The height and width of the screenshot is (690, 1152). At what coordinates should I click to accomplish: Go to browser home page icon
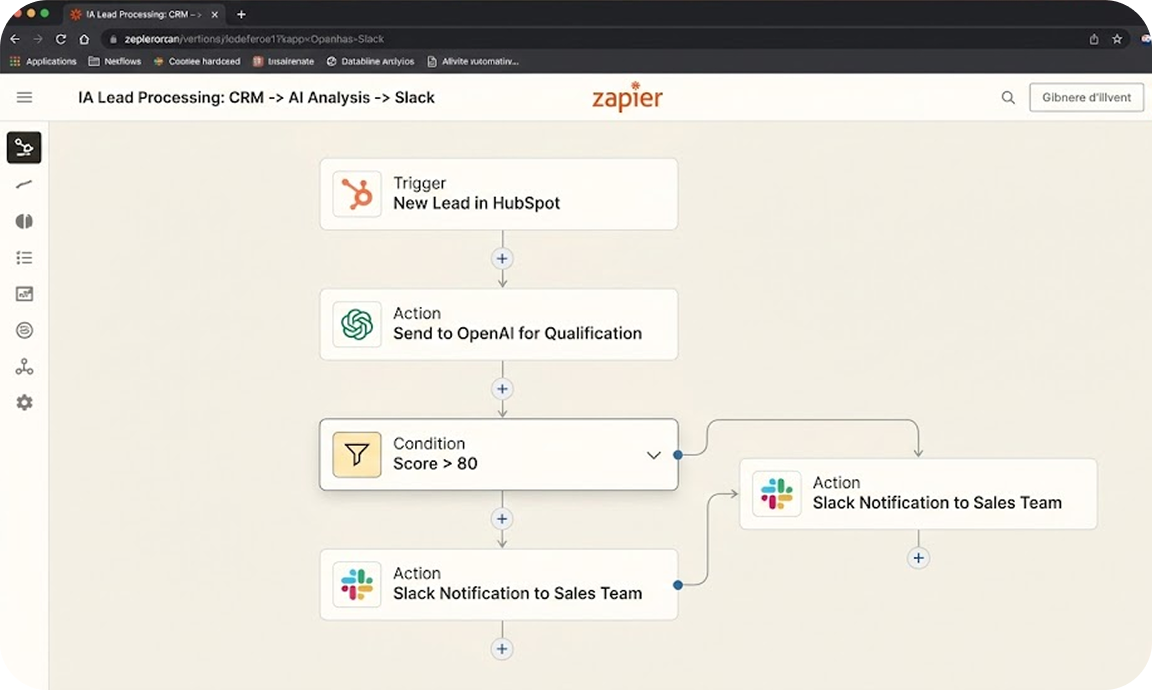[84, 39]
